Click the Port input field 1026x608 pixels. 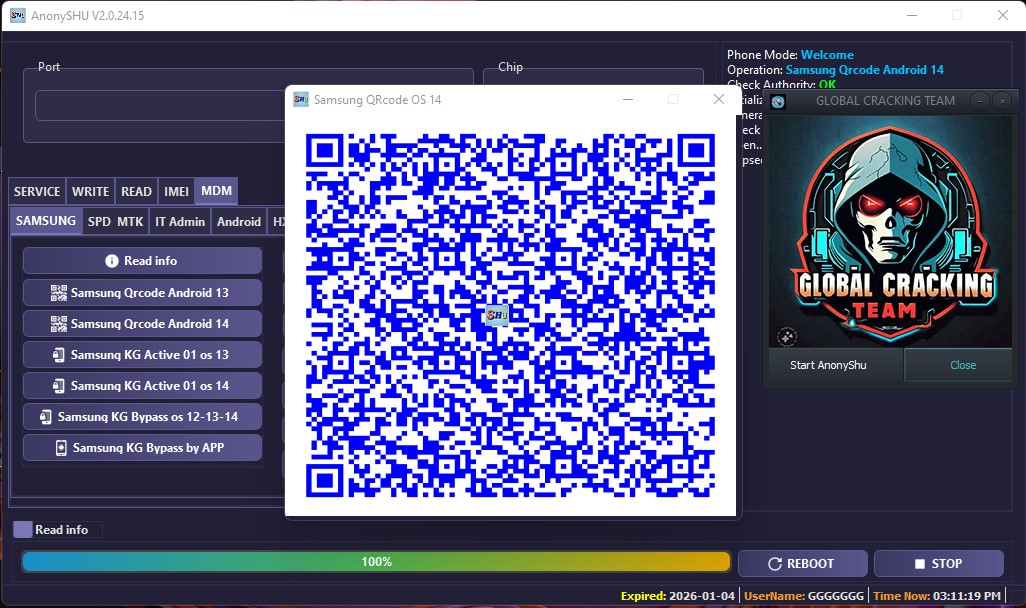point(160,105)
